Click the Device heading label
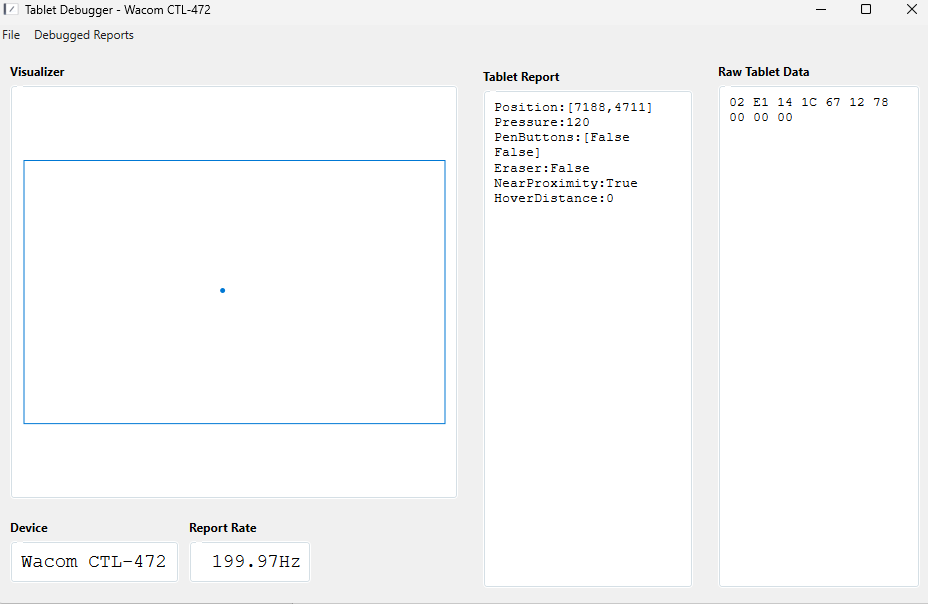 [x=29, y=528]
